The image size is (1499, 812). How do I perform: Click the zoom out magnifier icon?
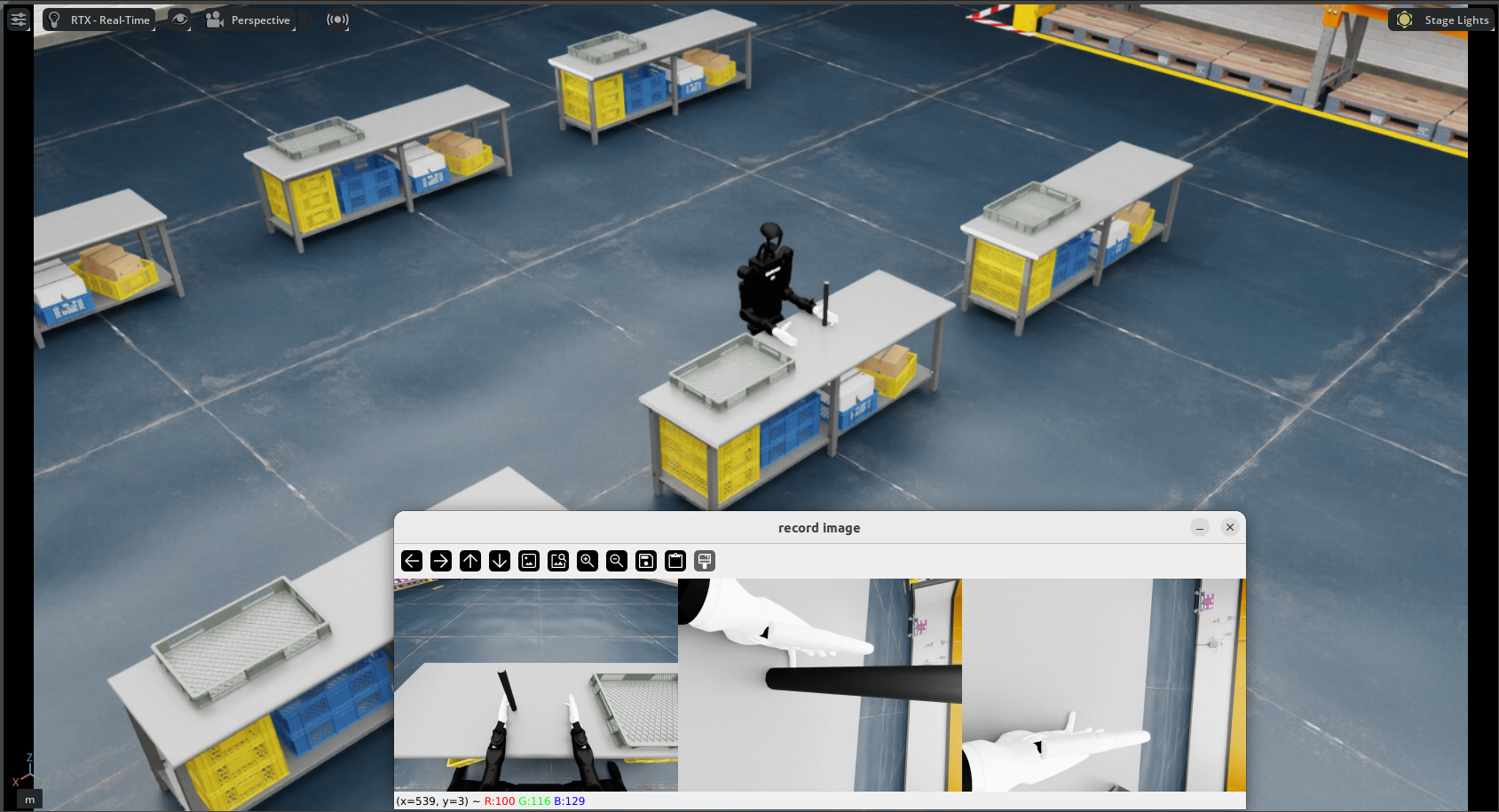[x=616, y=561]
